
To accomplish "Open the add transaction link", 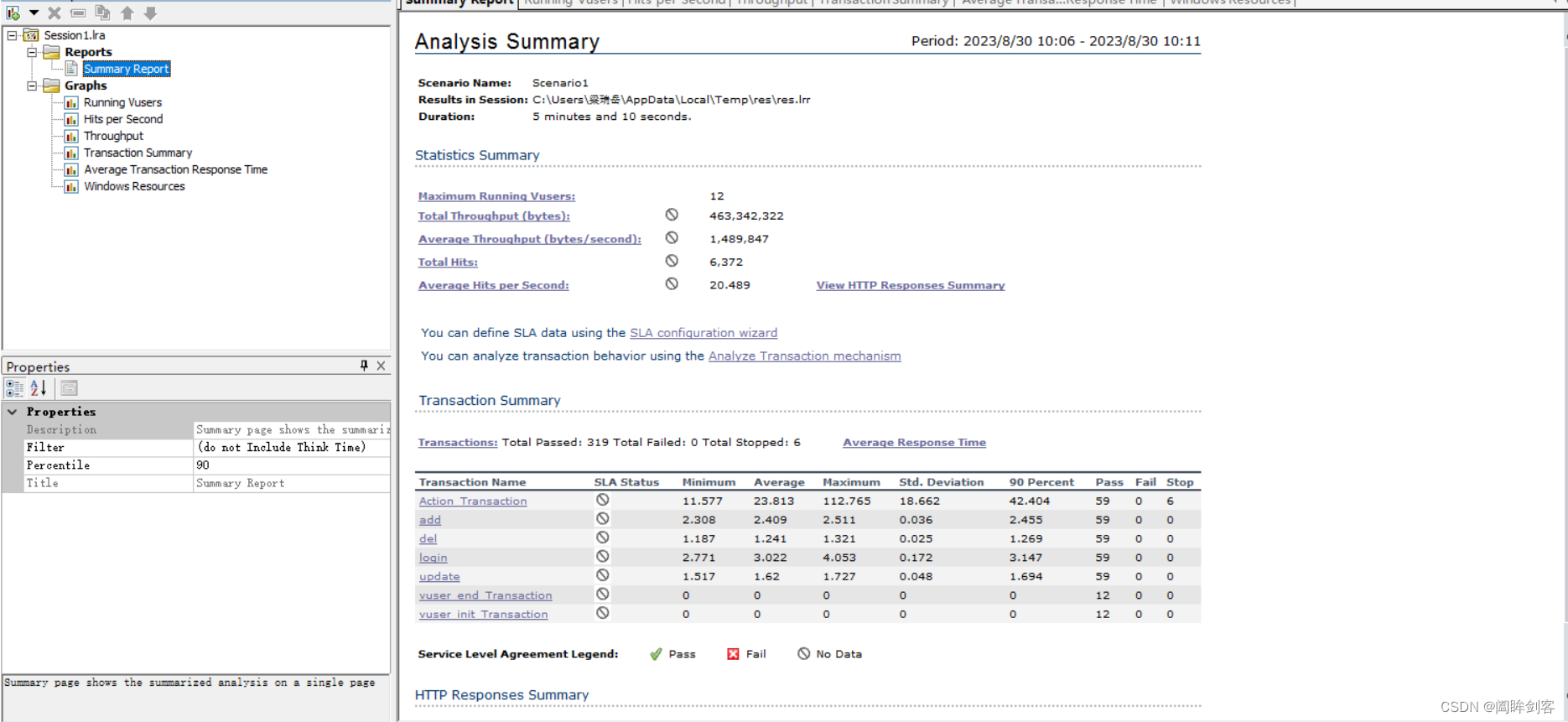I will [x=430, y=521].
